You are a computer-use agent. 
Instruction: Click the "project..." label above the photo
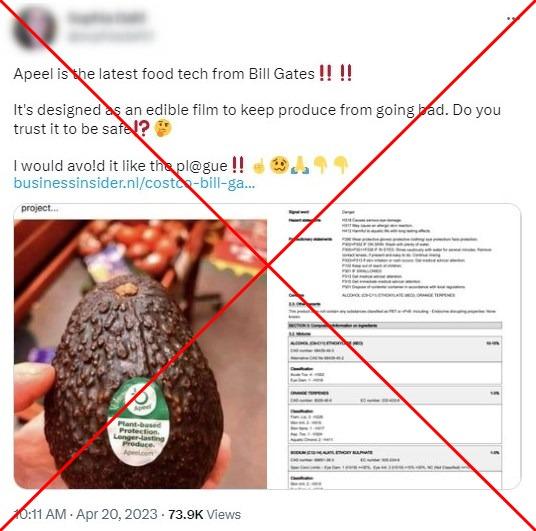tap(40, 208)
